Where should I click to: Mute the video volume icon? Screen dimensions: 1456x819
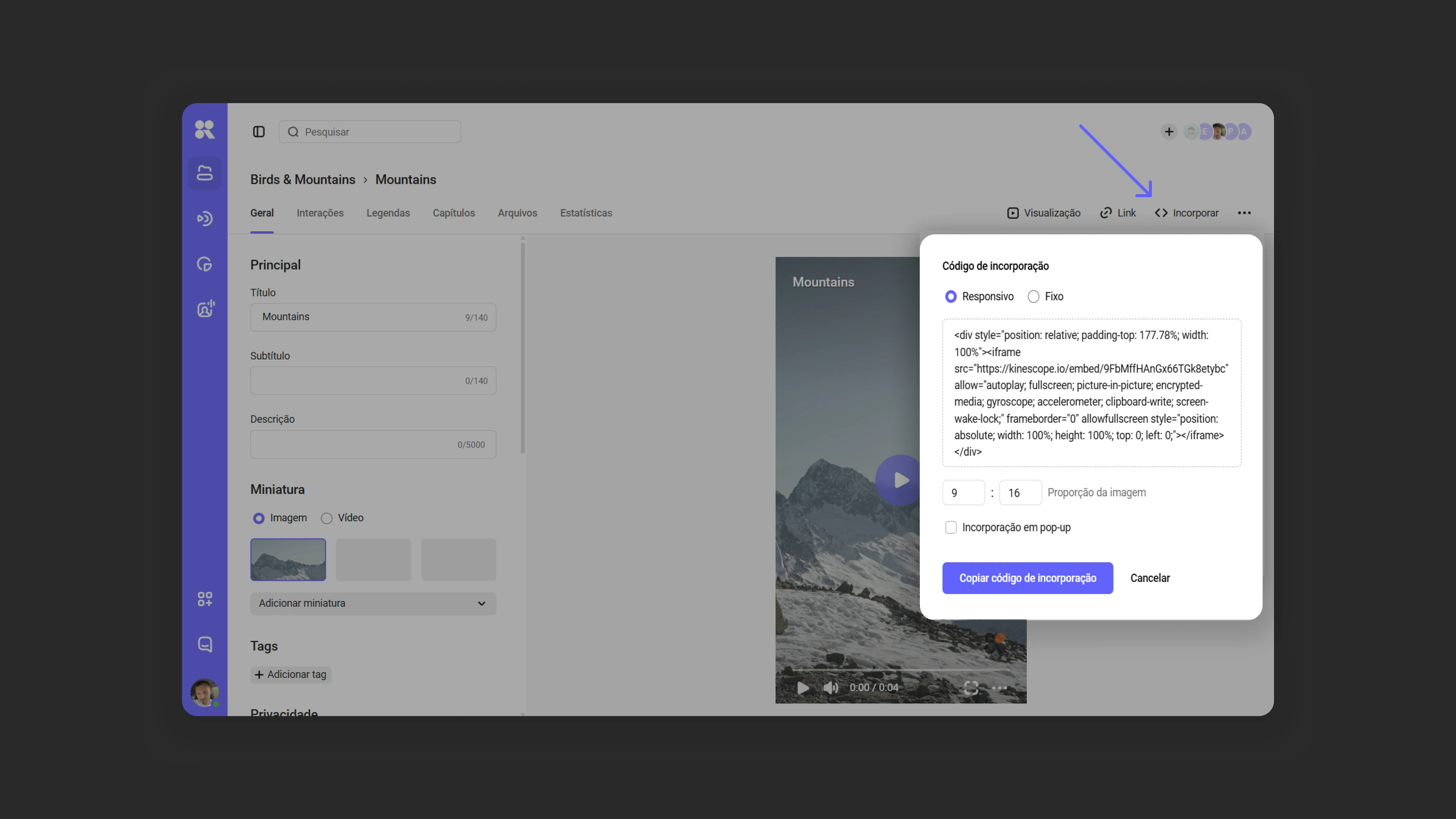[830, 688]
